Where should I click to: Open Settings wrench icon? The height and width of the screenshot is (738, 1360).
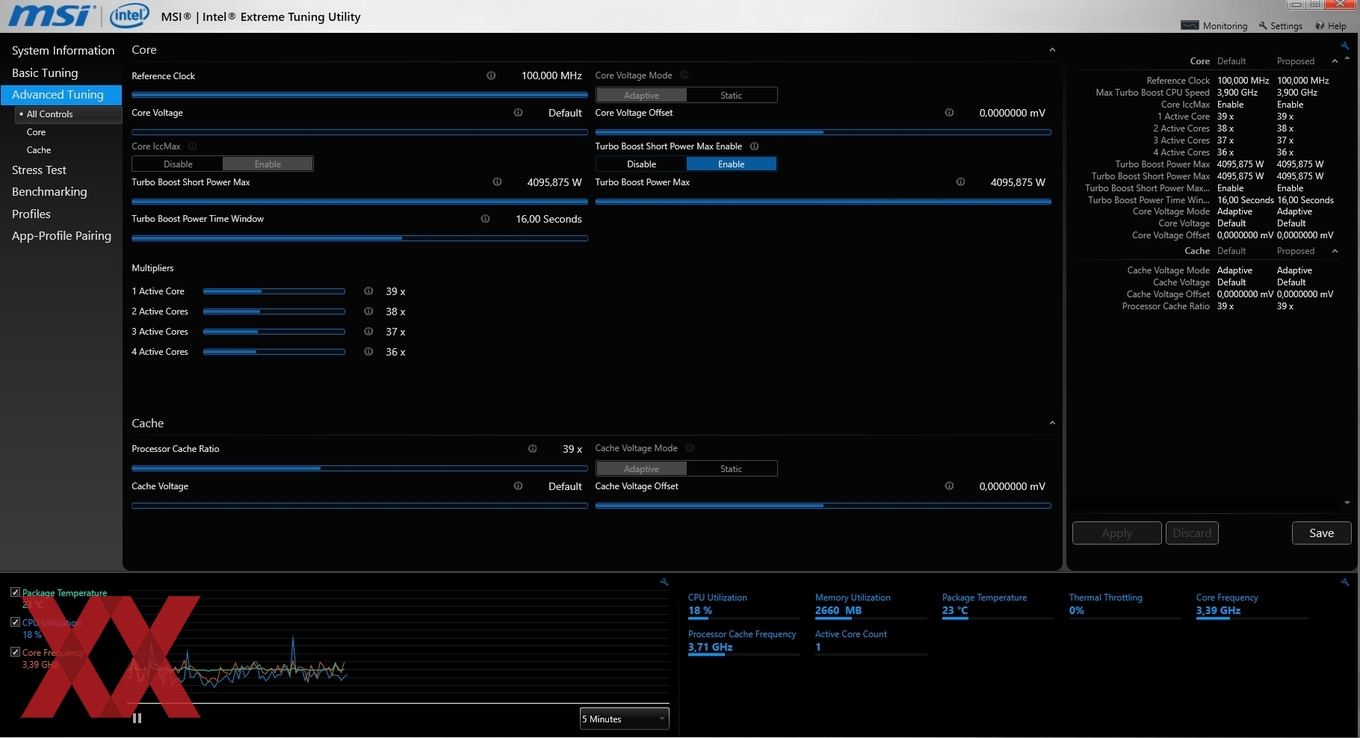pos(1263,25)
